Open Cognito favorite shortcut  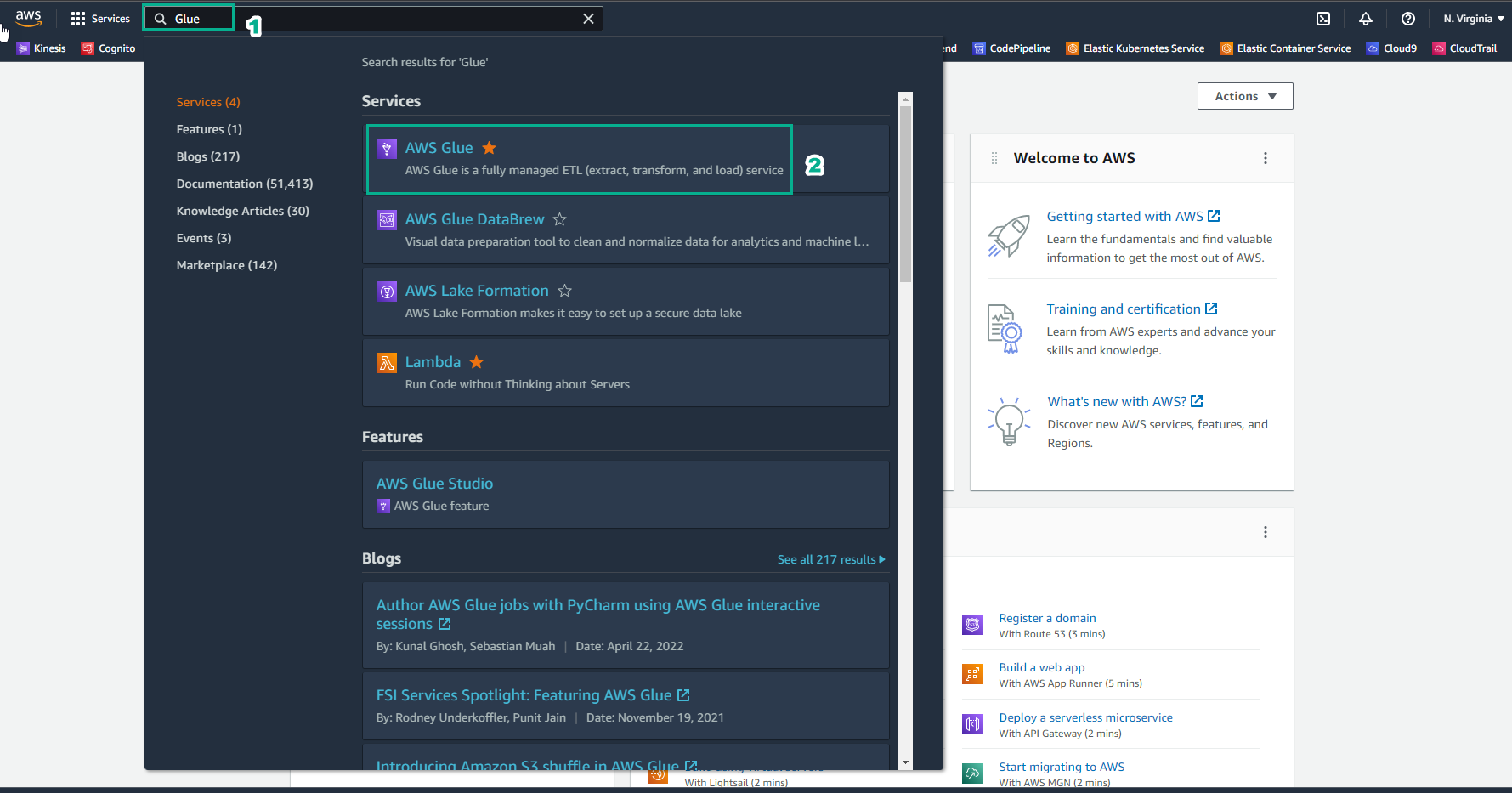109,48
